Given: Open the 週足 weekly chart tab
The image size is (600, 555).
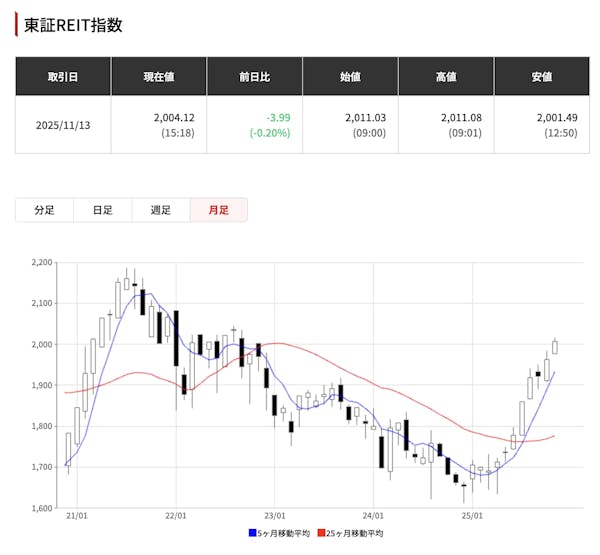Looking at the screenshot, I should [x=160, y=210].
